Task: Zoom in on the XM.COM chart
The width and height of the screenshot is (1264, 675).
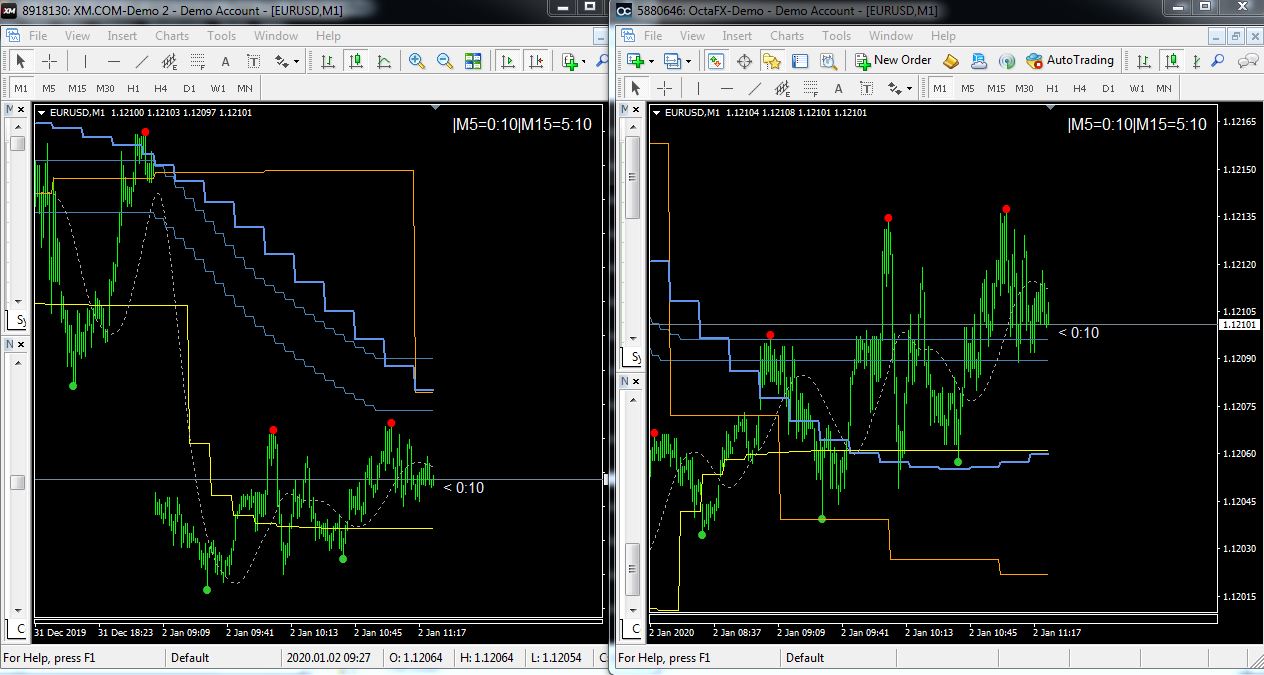Action: point(417,61)
